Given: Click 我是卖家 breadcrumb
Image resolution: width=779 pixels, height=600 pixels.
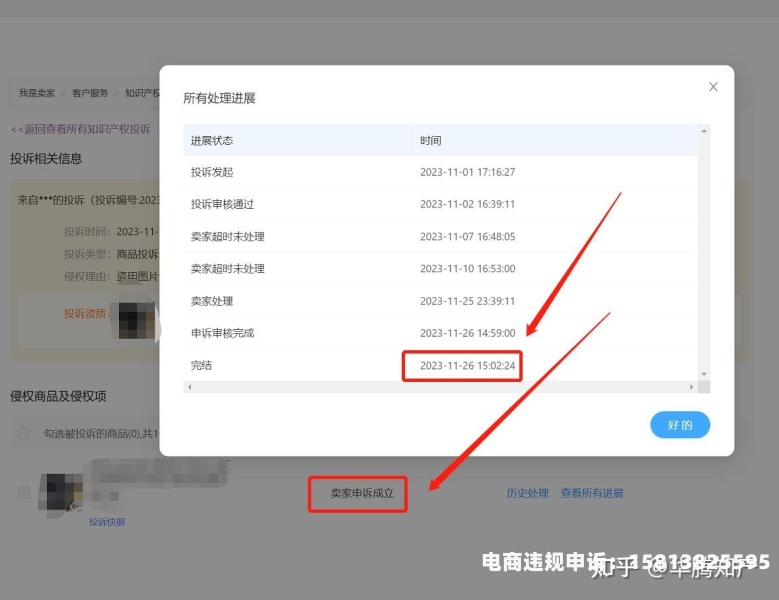Looking at the screenshot, I should tap(37, 93).
